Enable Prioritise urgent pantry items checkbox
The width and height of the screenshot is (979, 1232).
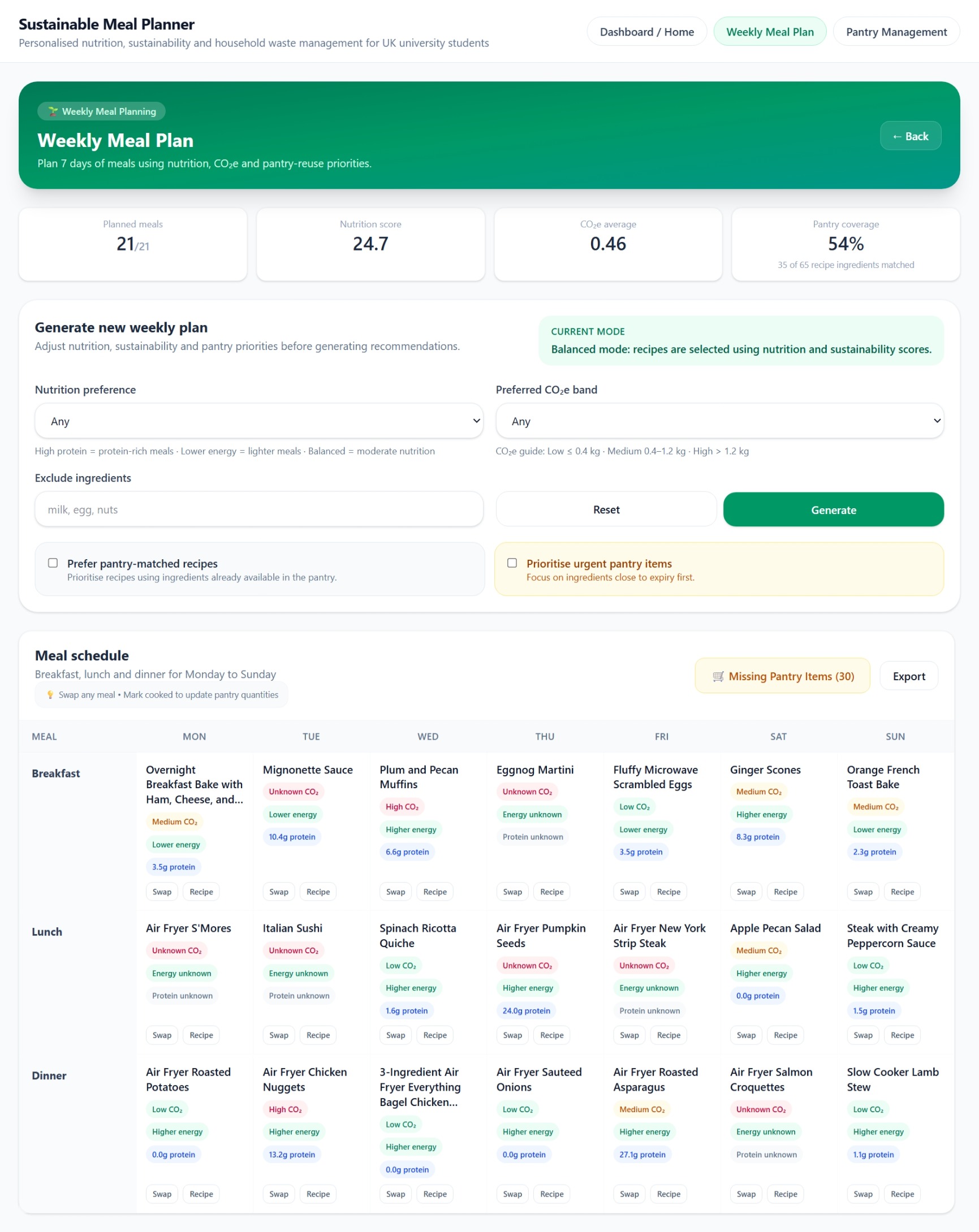click(512, 563)
